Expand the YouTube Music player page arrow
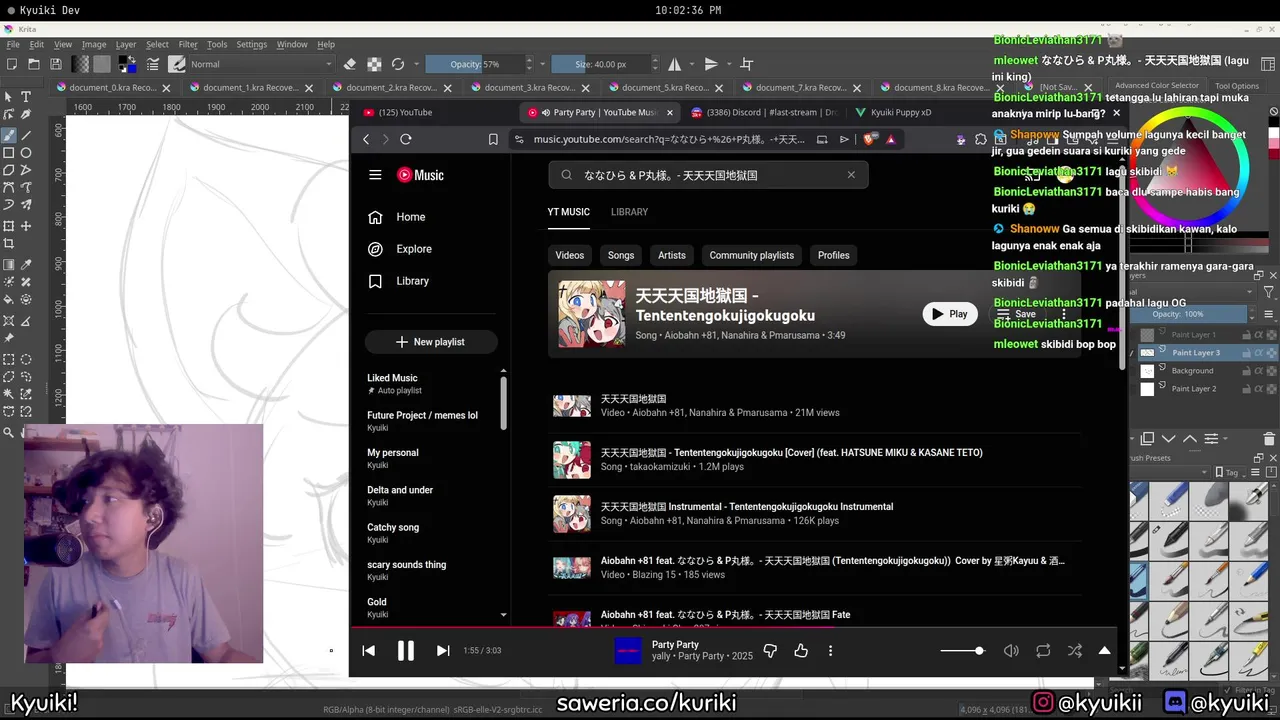Screen dimensions: 1280x720 1105,651
